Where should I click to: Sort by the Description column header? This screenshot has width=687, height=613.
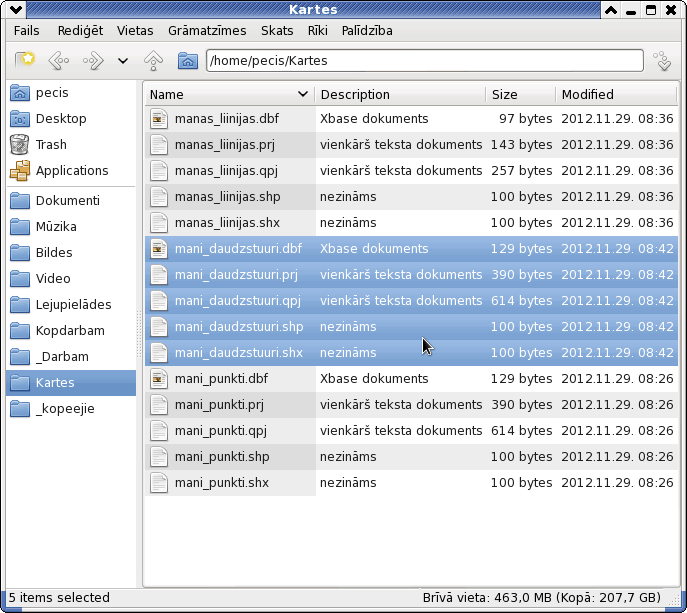(x=400, y=94)
